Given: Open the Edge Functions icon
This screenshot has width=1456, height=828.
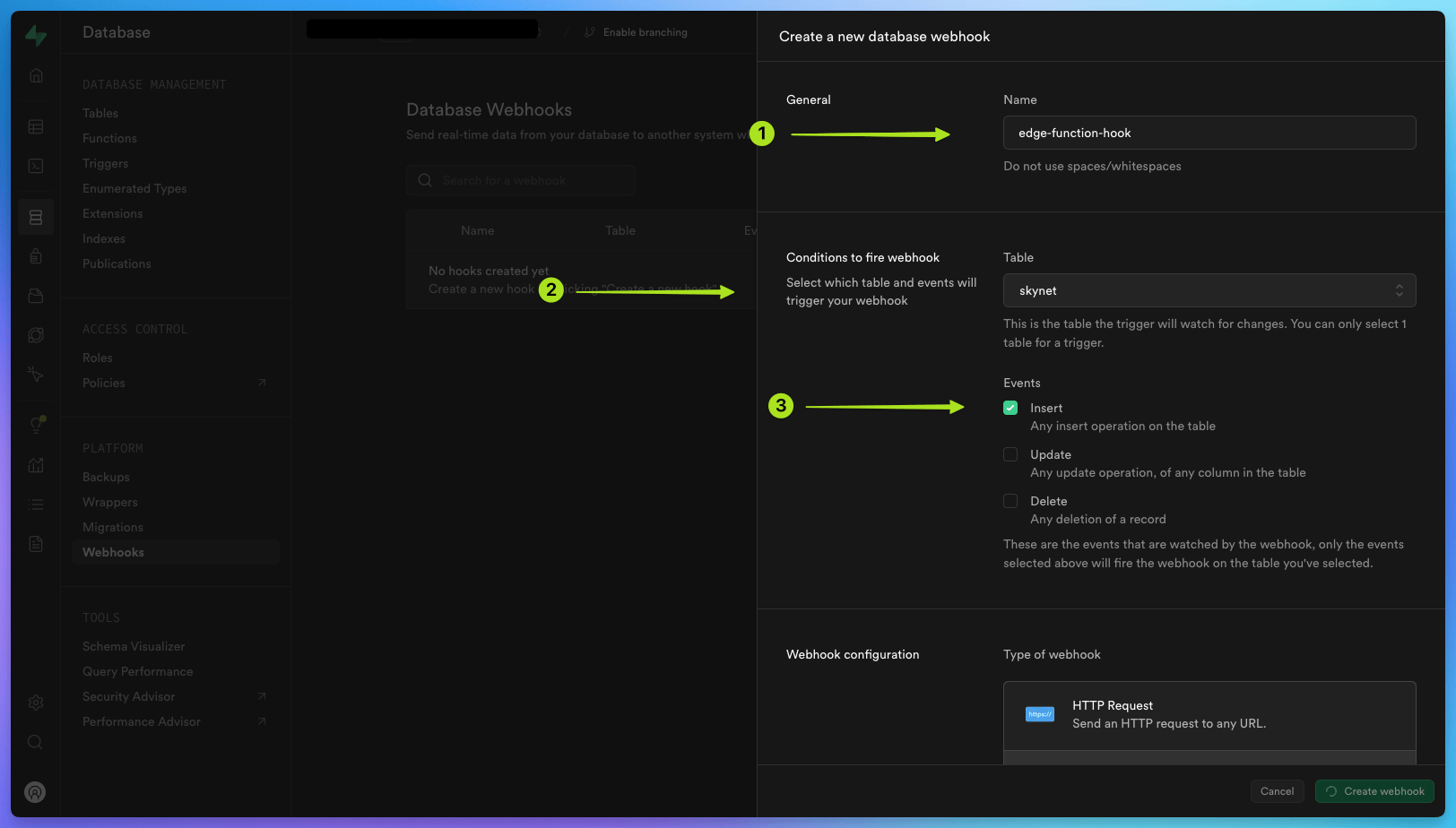Looking at the screenshot, I should point(36,334).
